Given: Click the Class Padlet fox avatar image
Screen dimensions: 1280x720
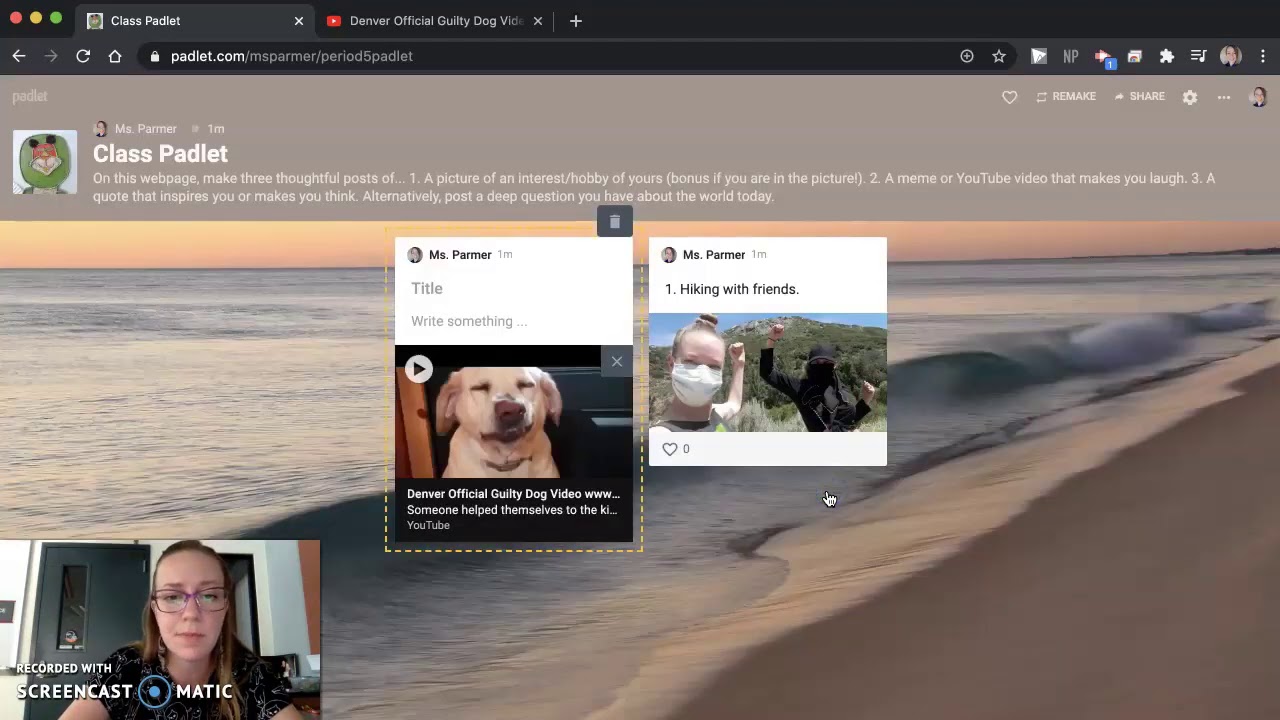Looking at the screenshot, I should coord(45,162).
